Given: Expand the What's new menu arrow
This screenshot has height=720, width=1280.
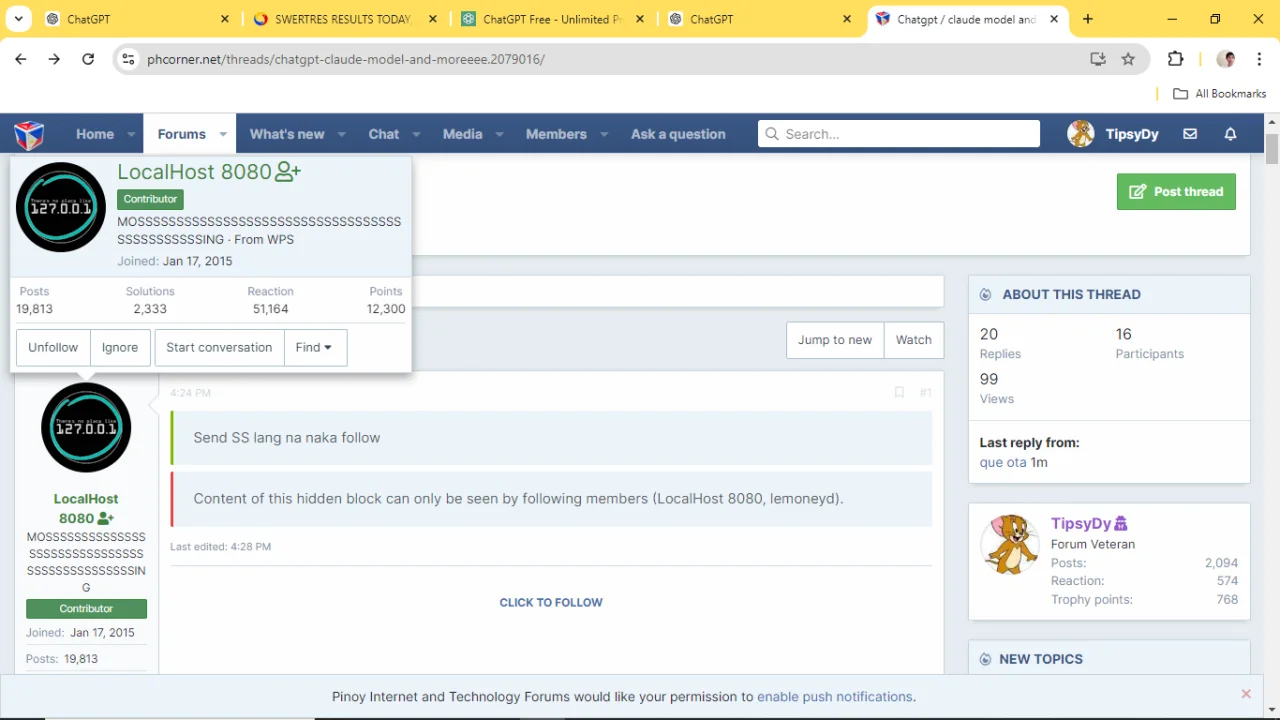Looking at the screenshot, I should point(341,134).
